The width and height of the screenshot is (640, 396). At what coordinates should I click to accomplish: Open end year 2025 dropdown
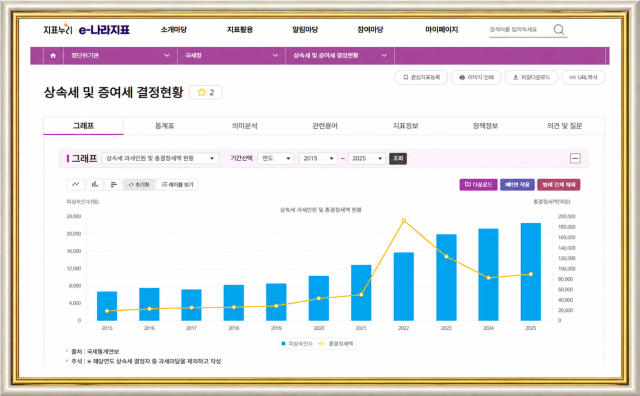[x=367, y=158]
